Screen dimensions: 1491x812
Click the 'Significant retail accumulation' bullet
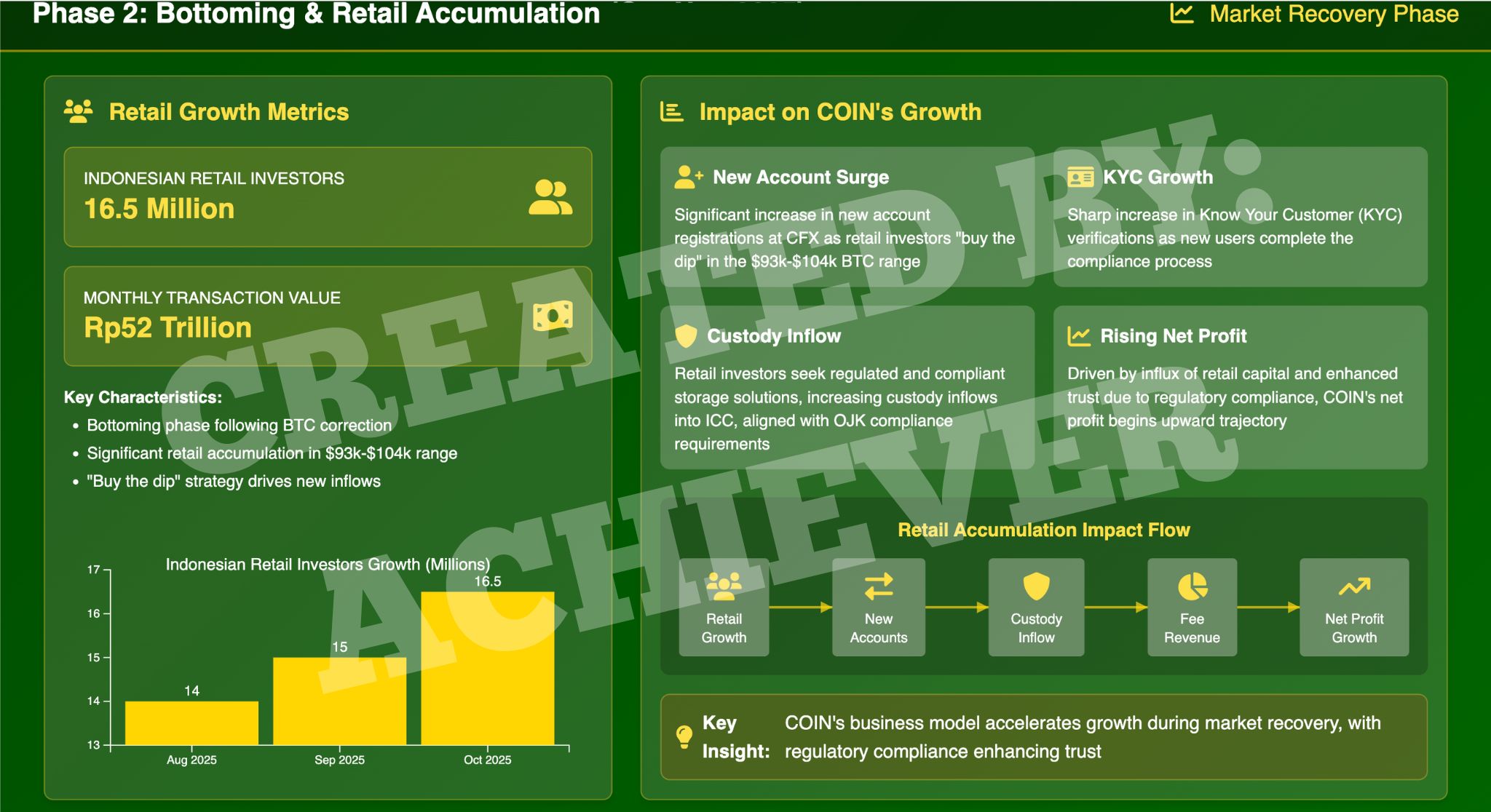(x=272, y=453)
